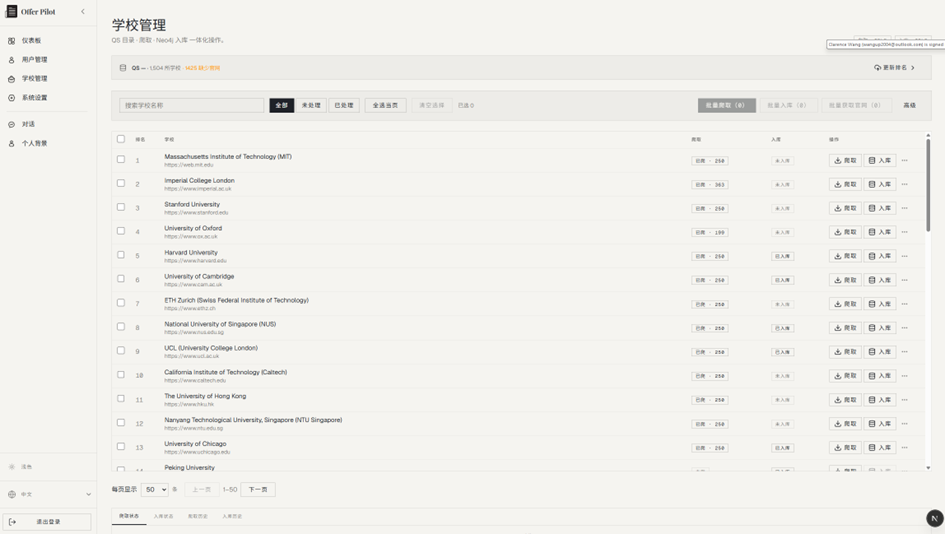The height and width of the screenshot is (534, 945).
Task: Click 入库 for UCL row
Action: [879, 351]
